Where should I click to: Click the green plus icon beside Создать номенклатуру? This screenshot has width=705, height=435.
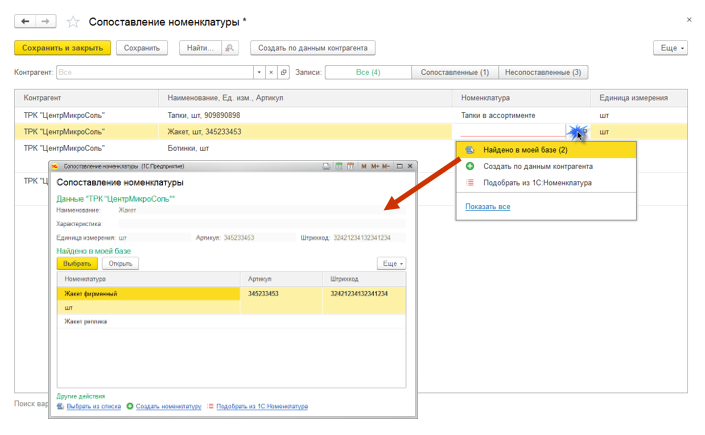tap(129, 406)
